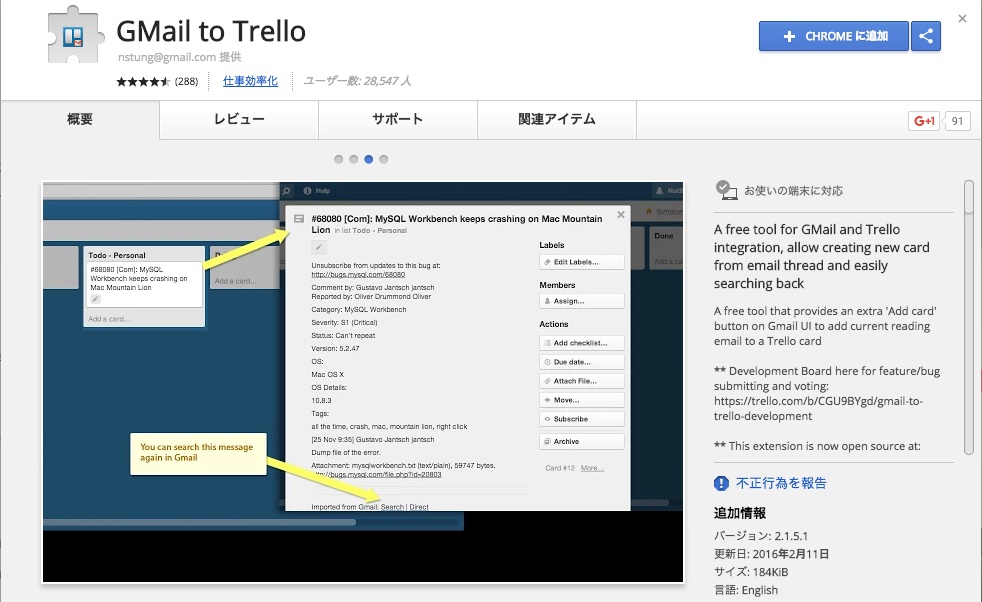Select the first screenshot carousel dot
Image resolution: width=982 pixels, height=602 pixels.
click(x=339, y=159)
